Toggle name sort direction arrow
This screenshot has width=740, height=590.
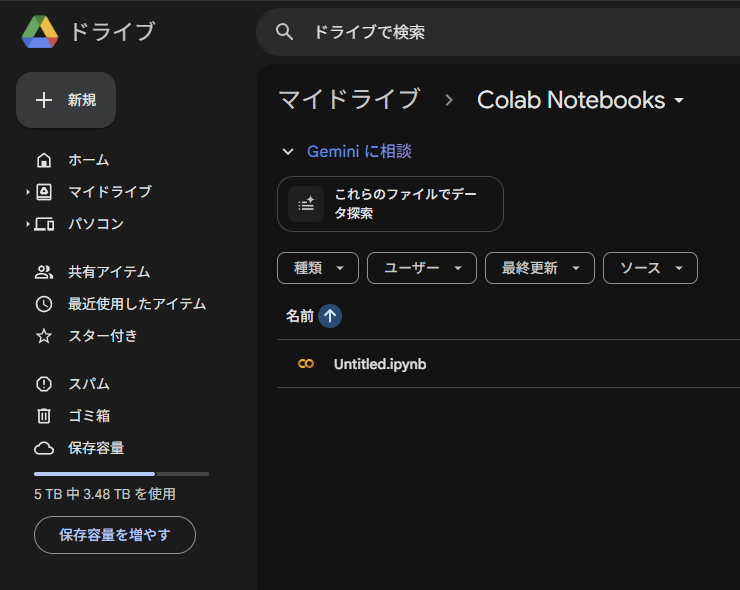(330, 316)
